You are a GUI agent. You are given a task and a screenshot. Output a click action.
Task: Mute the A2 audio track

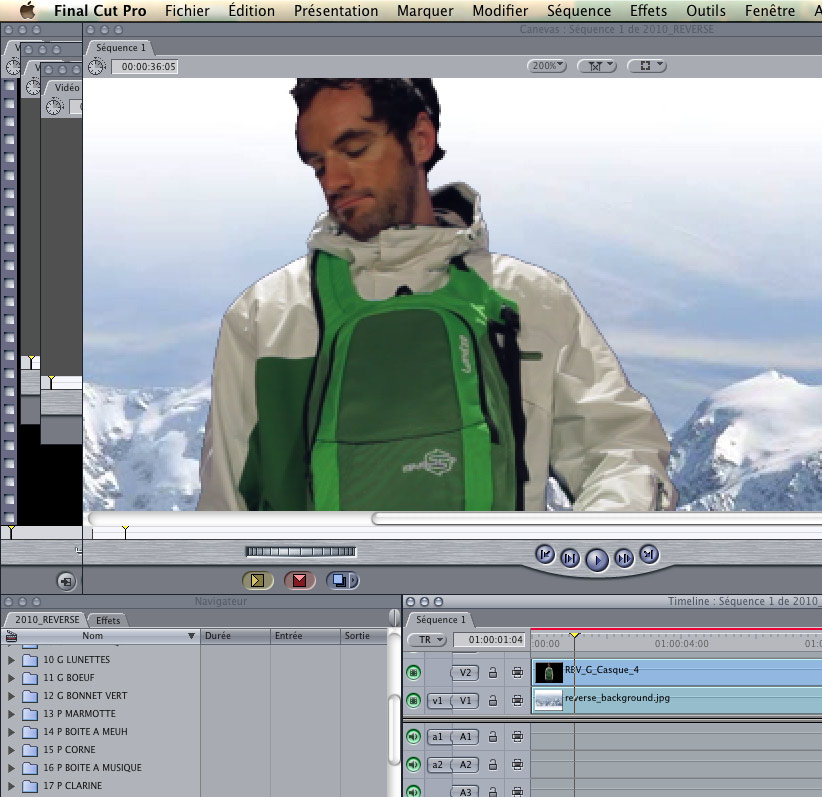point(414,765)
